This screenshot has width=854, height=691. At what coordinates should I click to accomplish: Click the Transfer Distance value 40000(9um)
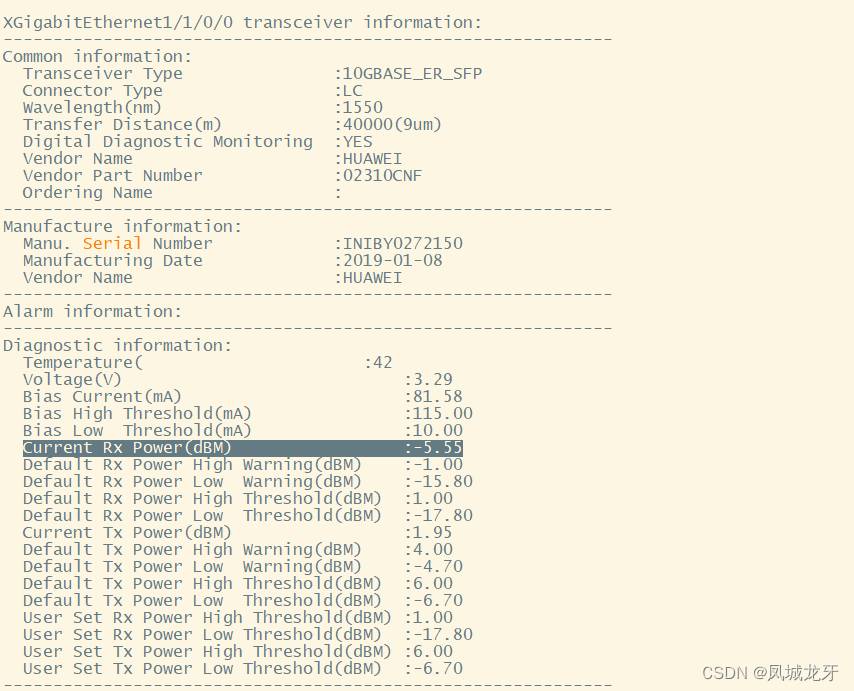point(392,125)
